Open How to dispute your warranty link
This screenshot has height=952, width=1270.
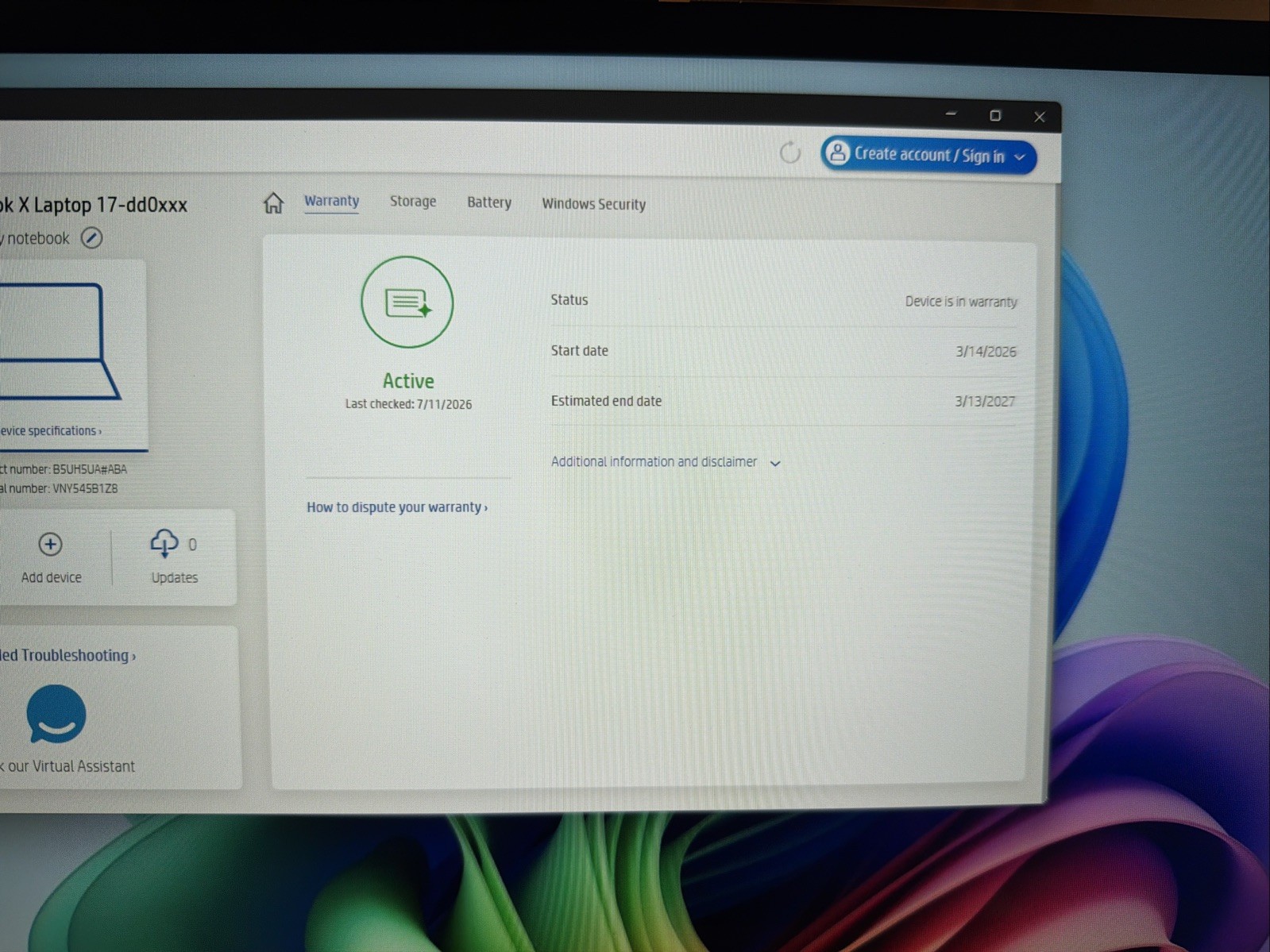click(397, 507)
